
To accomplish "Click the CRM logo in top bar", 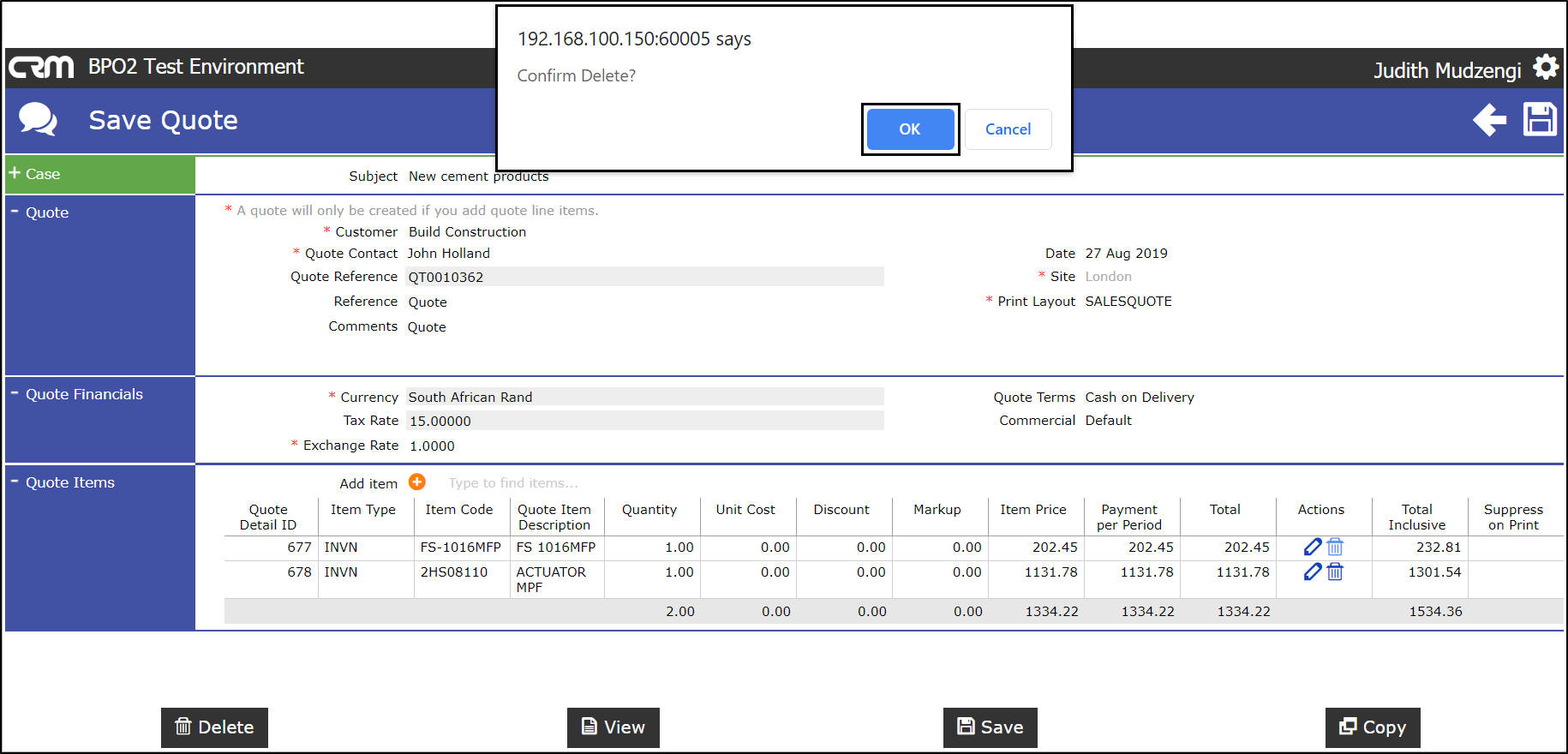I will coord(41,67).
